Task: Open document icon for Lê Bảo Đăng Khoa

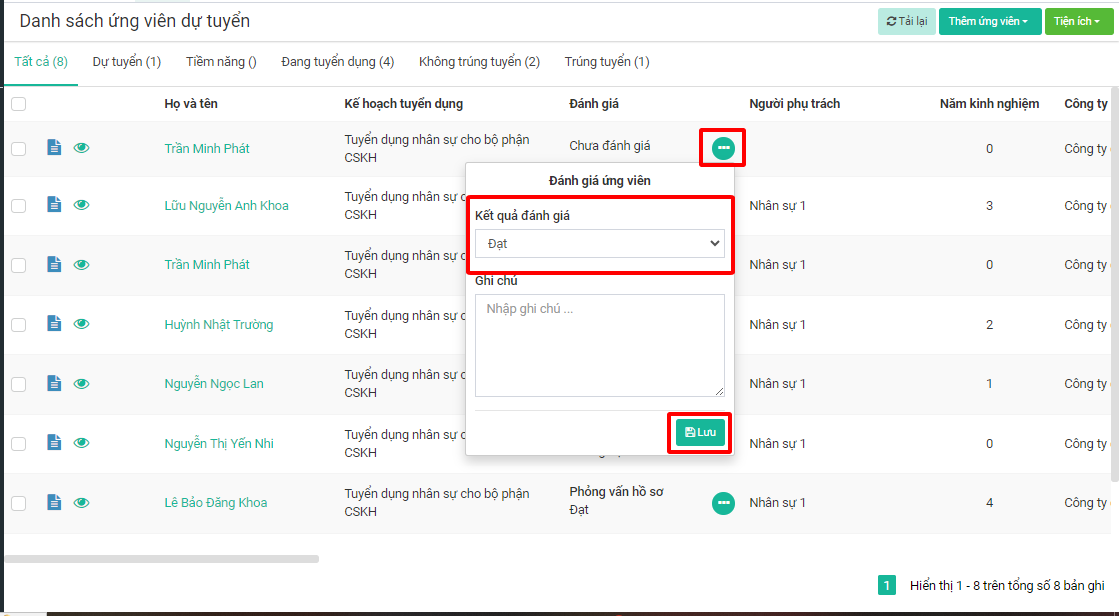Action: tap(54, 503)
